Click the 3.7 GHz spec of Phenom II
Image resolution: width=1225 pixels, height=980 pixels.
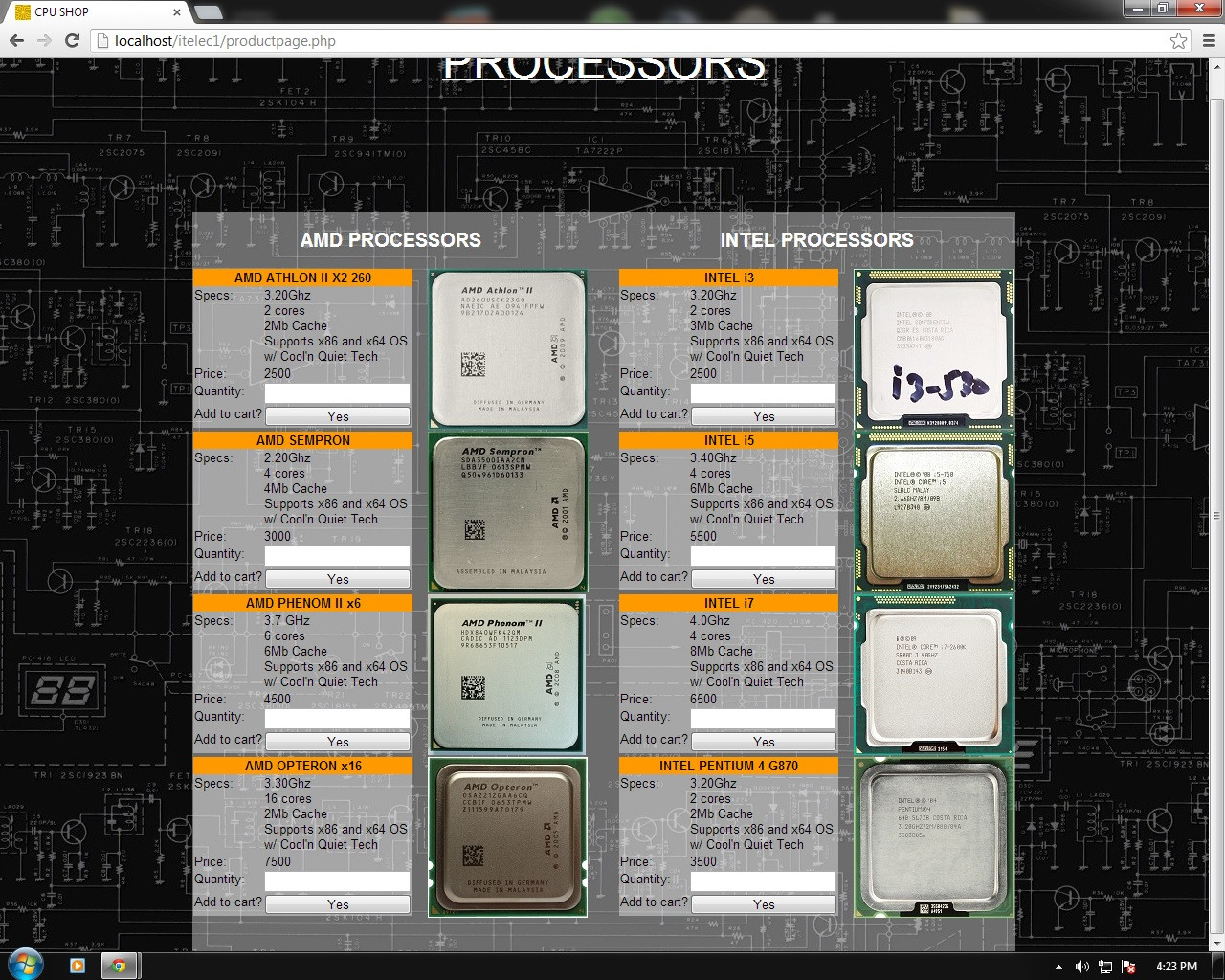click(x=287, y=620)
